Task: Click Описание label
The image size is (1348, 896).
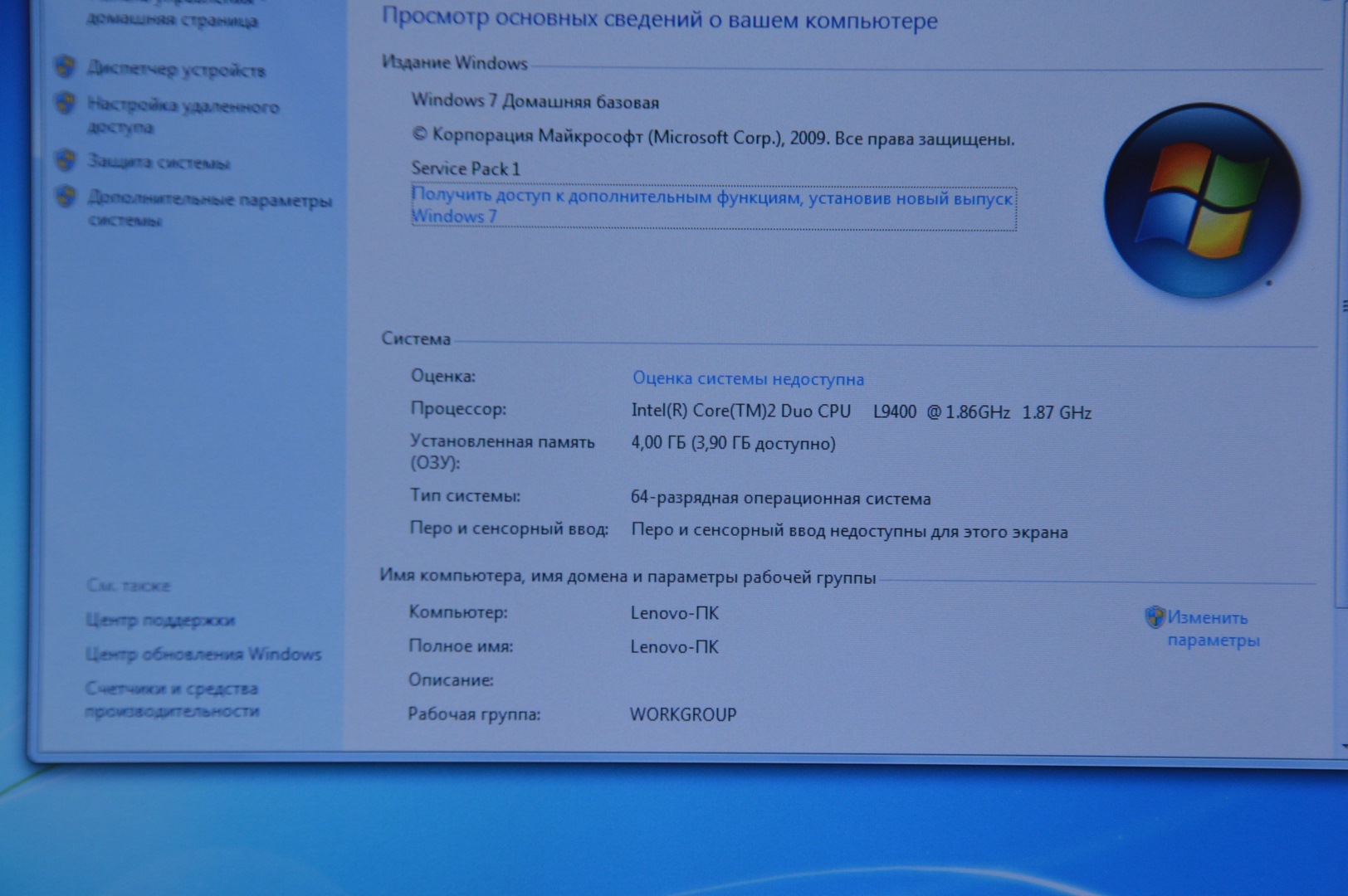Action: (x=451, y=680)
